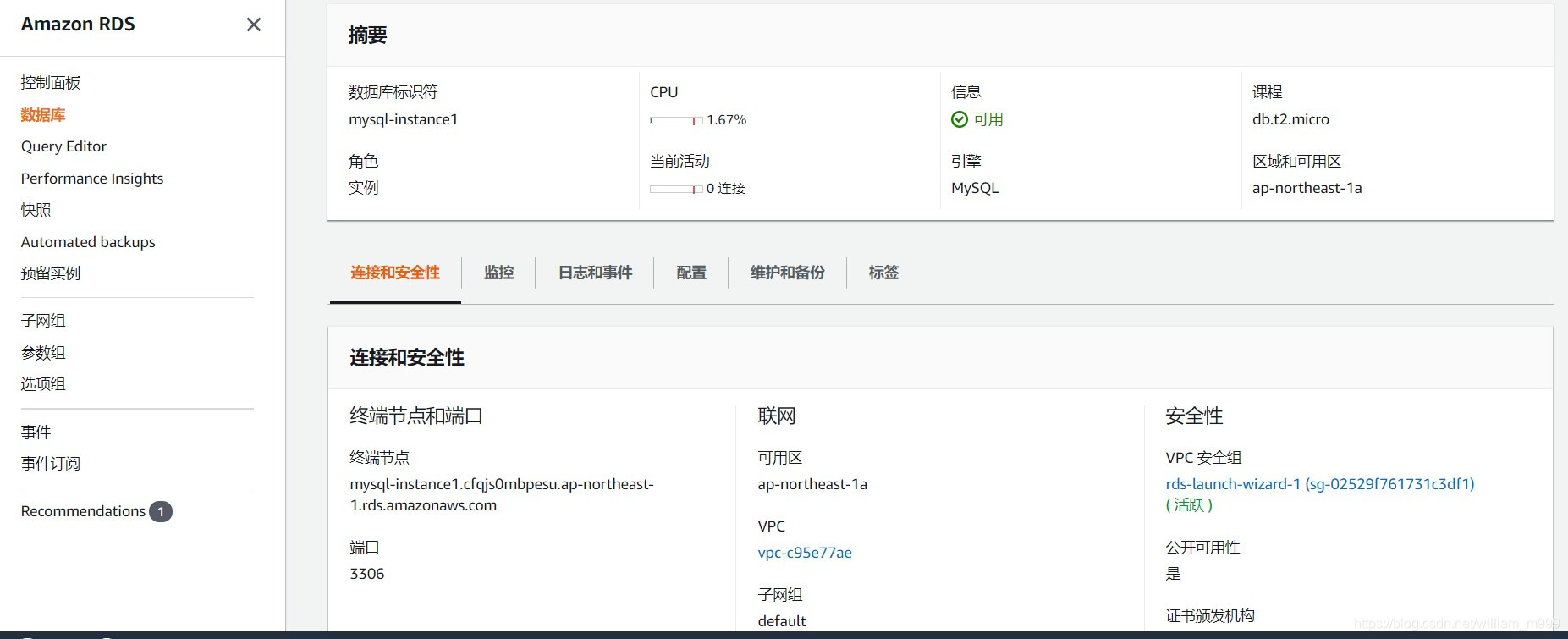The width and height of the screenshot is (1568, 639).
Task: Go to the 数据库 databases page
Action: click(x=43, y=115)
